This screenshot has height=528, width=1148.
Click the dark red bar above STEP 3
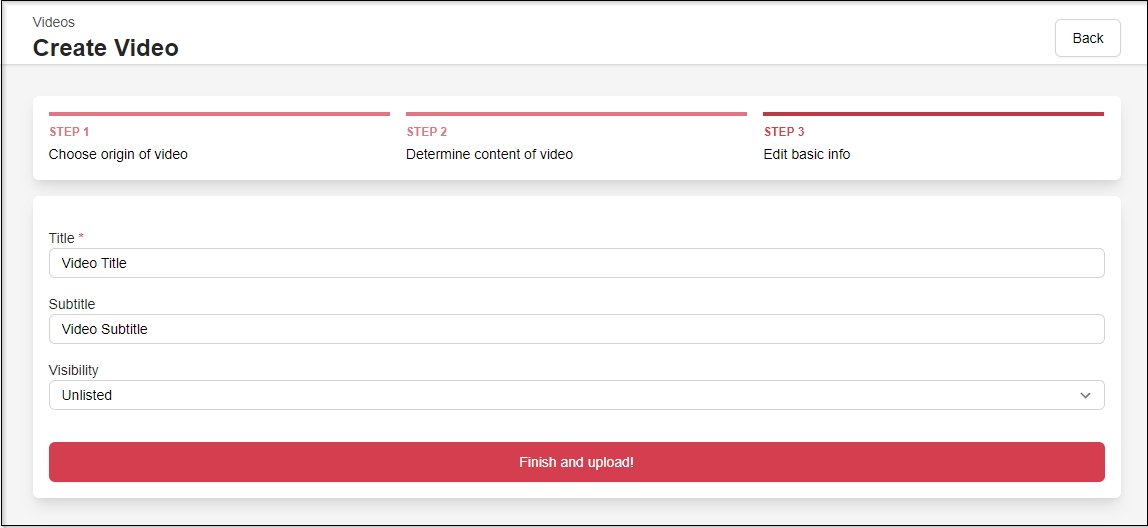[933, 114]
